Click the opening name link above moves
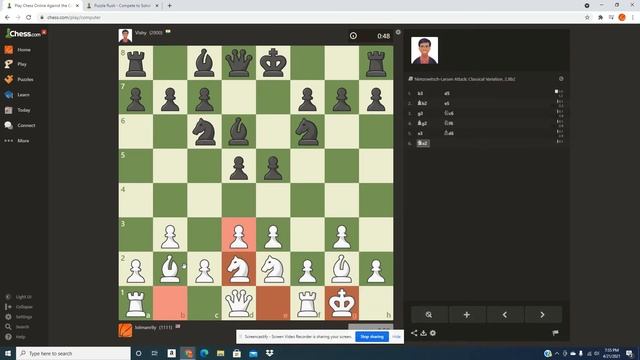This screenshot has width=640, height=360. click(x=464, y=79)
